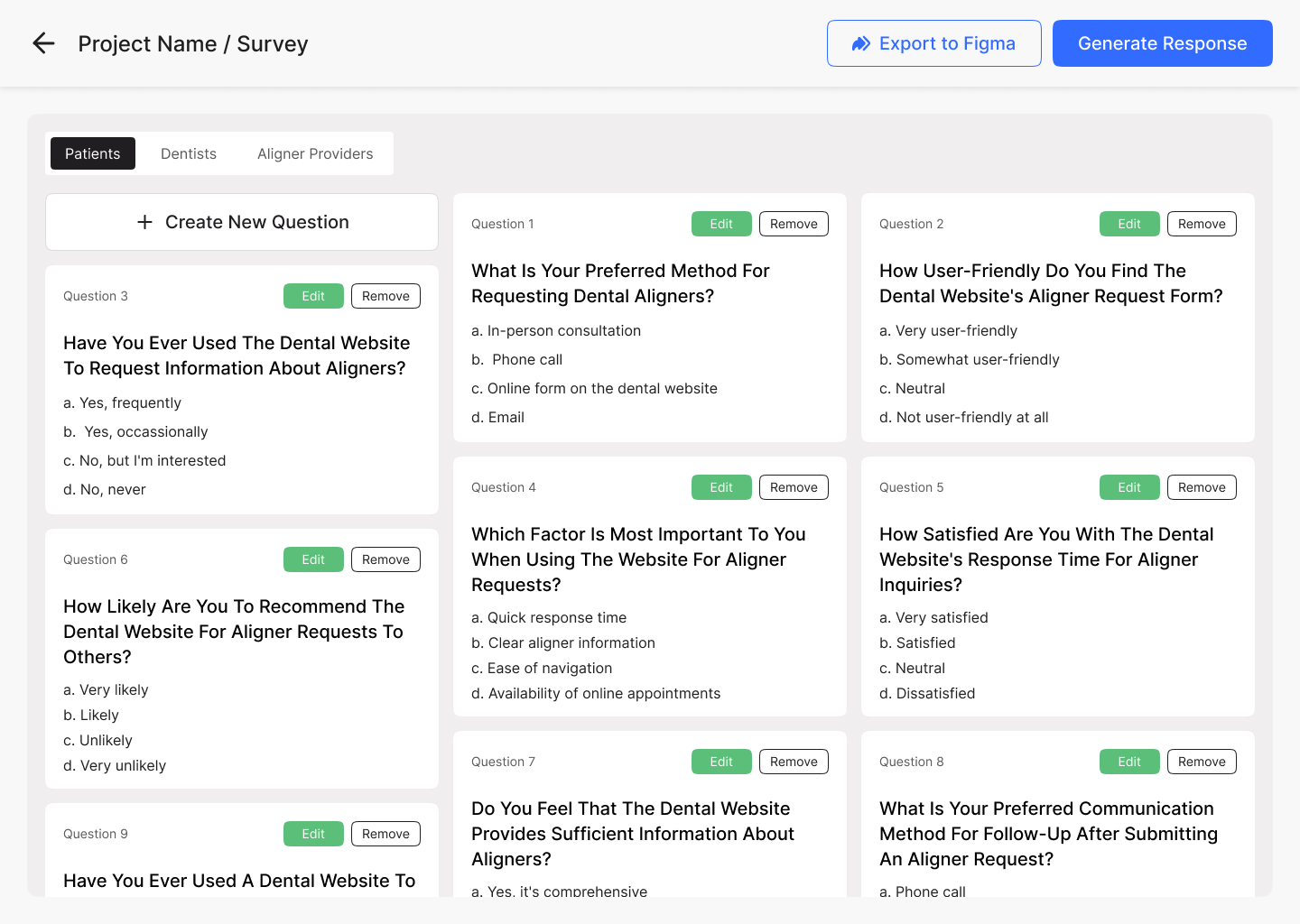Click the back arrow icon
1300x924 pixels.
(x=43, y=43)
